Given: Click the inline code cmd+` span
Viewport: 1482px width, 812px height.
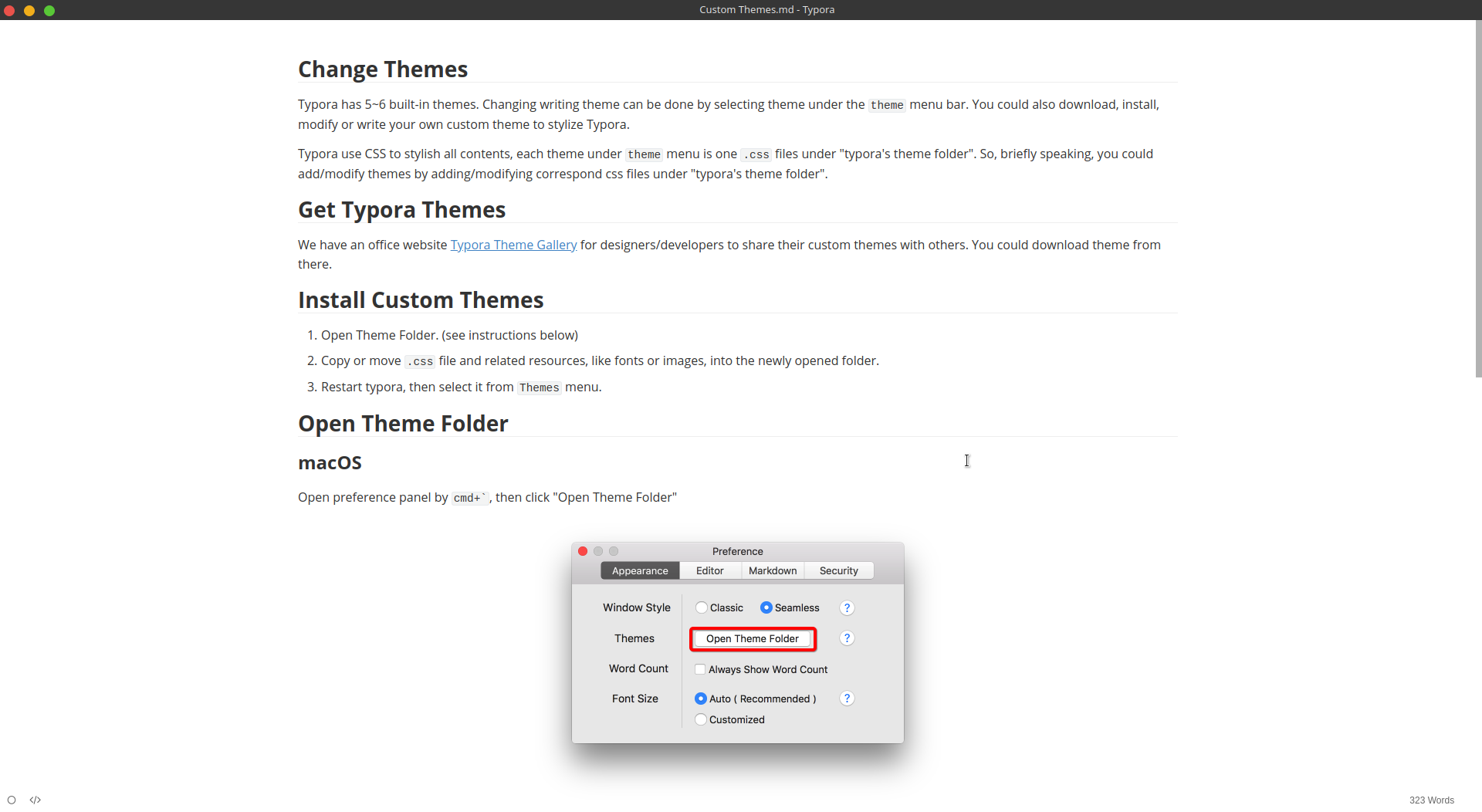Looking at the screenshot, I should (470, 498).
